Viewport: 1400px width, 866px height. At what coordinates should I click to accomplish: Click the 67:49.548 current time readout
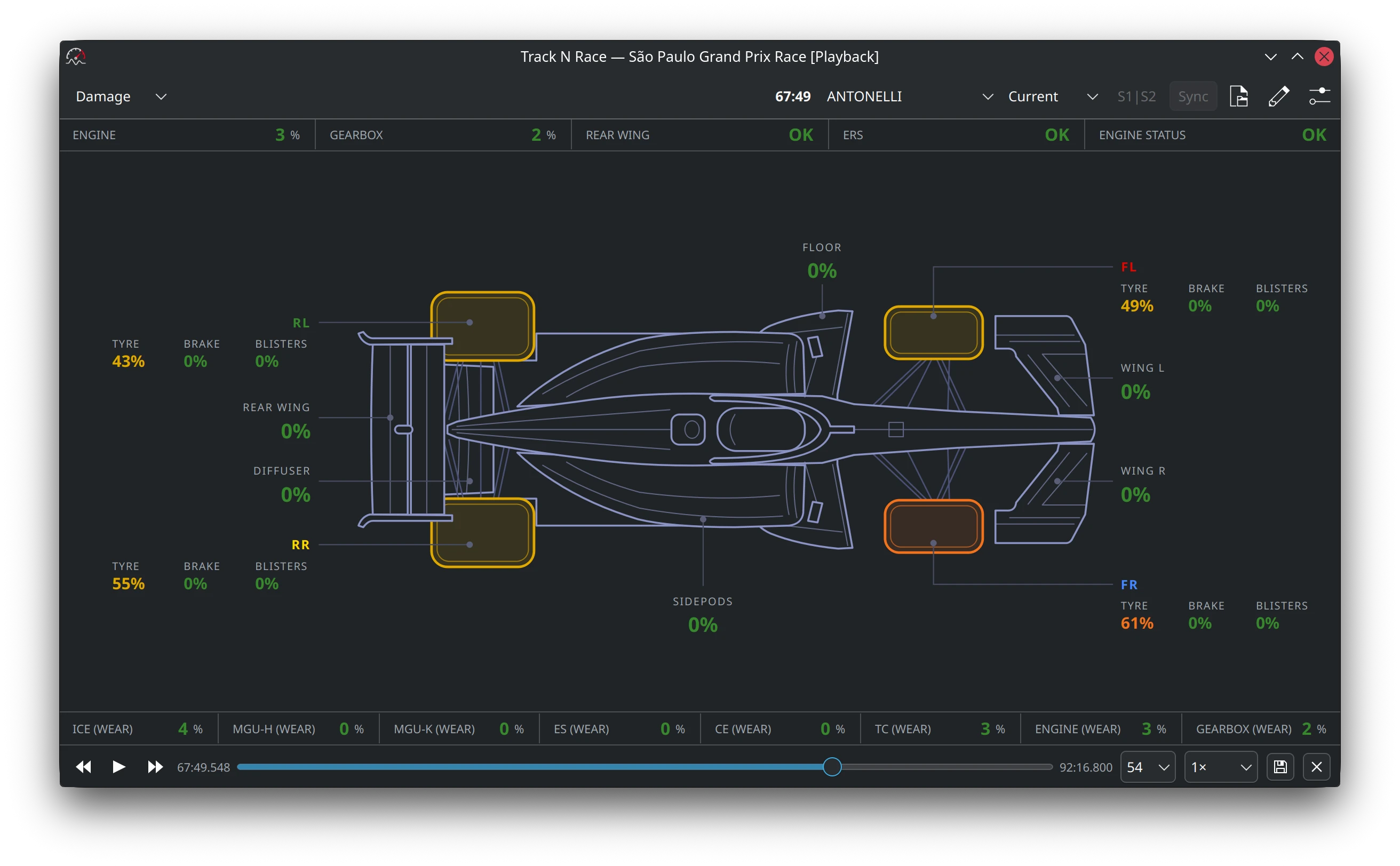click(x=203, y=767)
